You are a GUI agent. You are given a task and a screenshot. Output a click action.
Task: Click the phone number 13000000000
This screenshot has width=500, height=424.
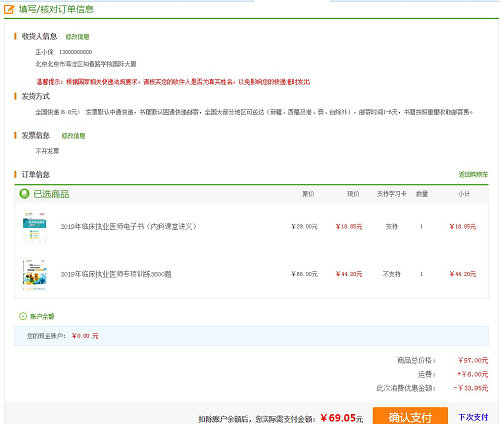pyautogui.click(x=76, y=52)
